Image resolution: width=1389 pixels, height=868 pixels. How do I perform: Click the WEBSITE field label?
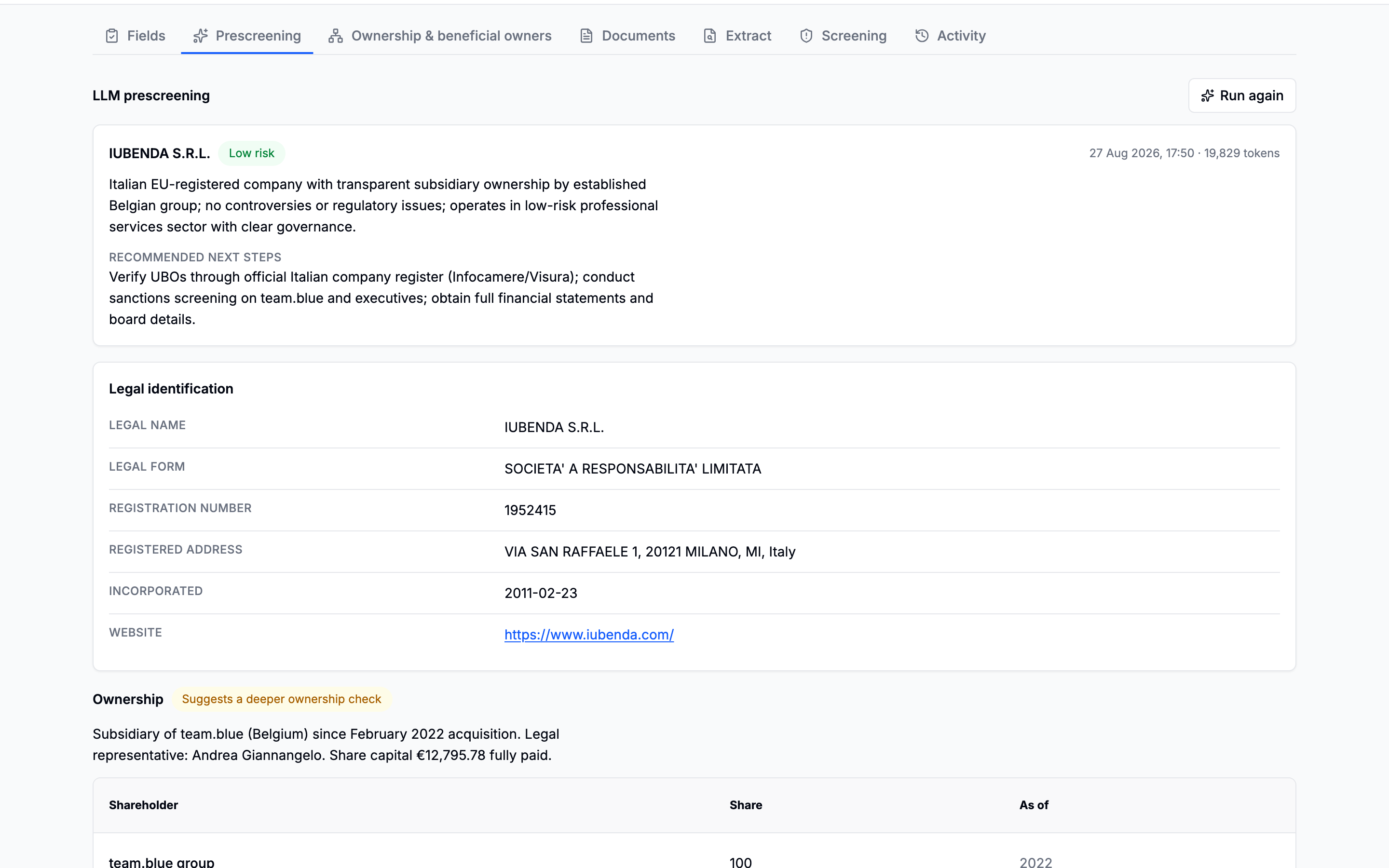pyautogui.click(x=136, y=632)
